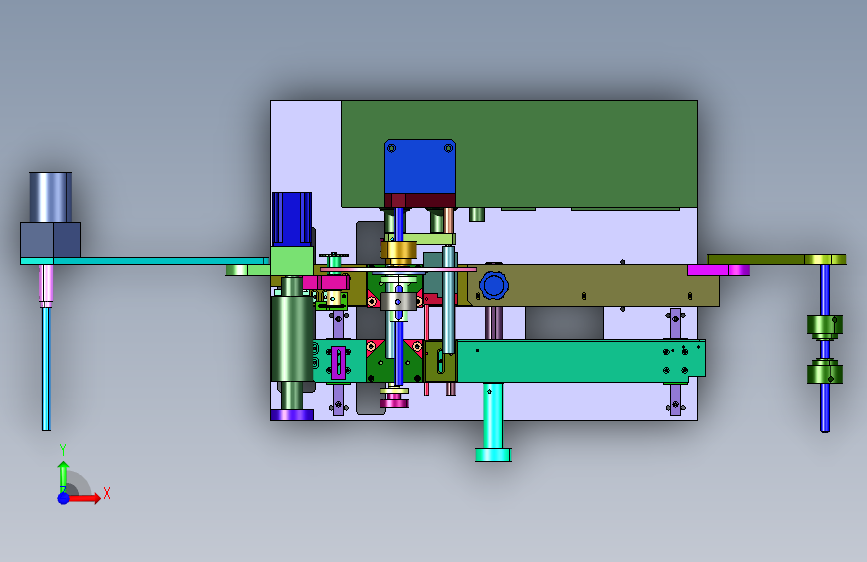Image resolution: width=867 pixels, height=562 pixels.
Task: Select the purple foot at bottom-left of base
Action: coord(292,415)
